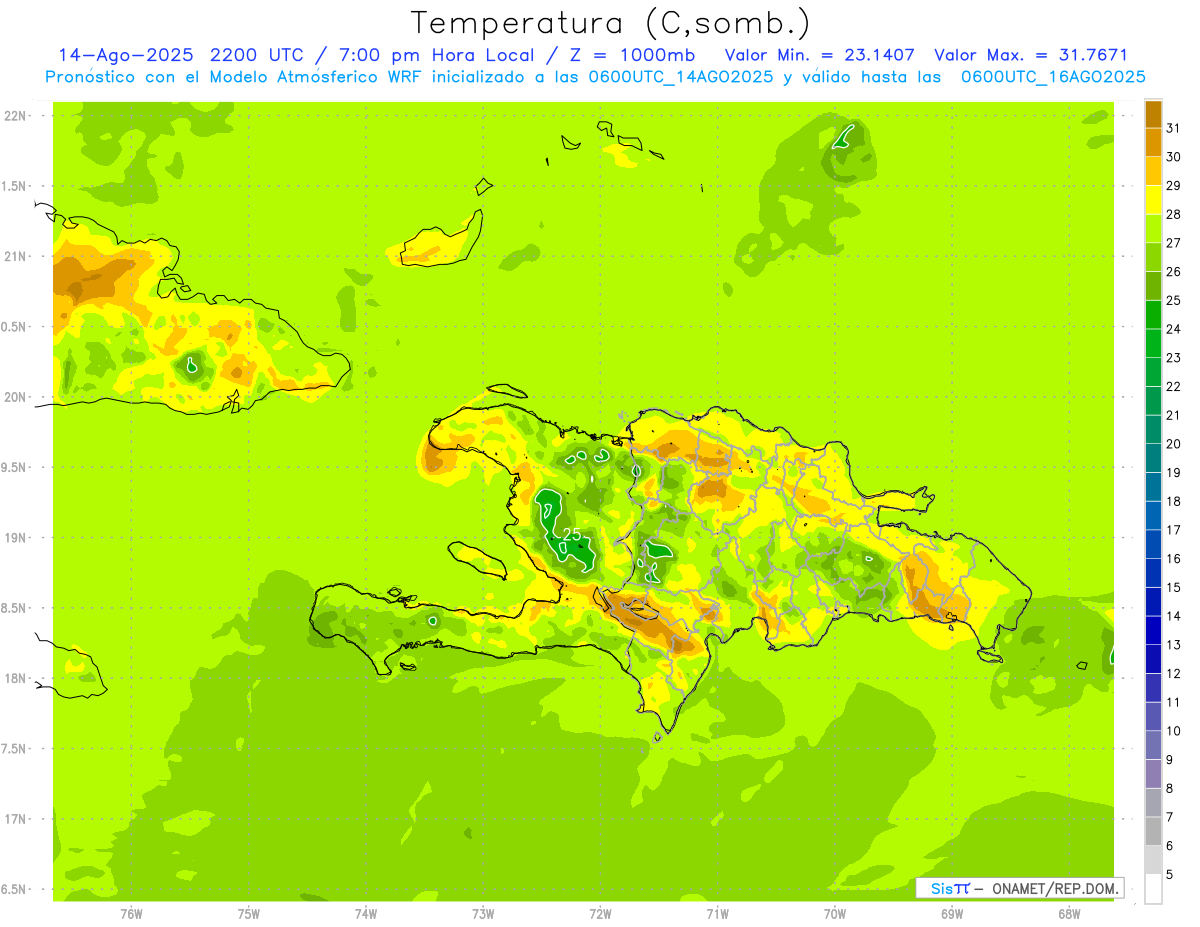This screenshot has width=1200, height=927.
Task: Click "Valor Min. = 23.1407" text
Action: pyautogui.click(x=820, y=56)
